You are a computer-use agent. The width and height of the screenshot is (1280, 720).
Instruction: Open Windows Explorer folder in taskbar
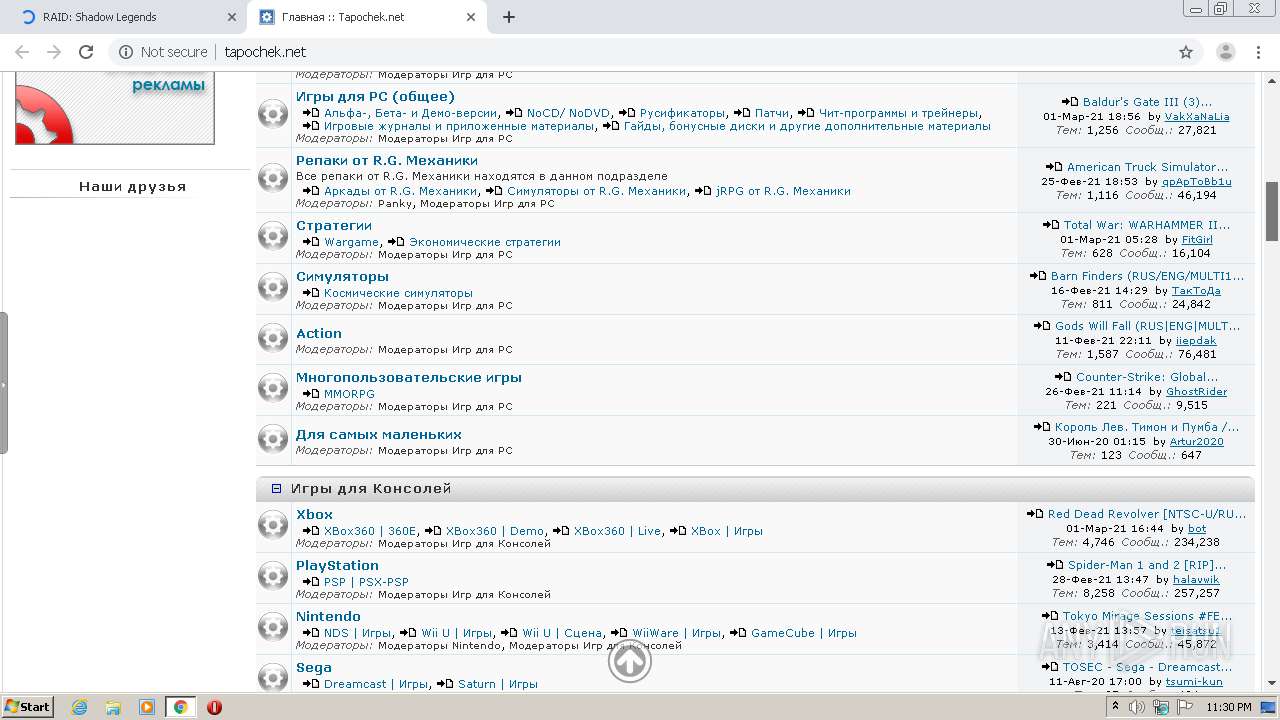click(113, 707)
